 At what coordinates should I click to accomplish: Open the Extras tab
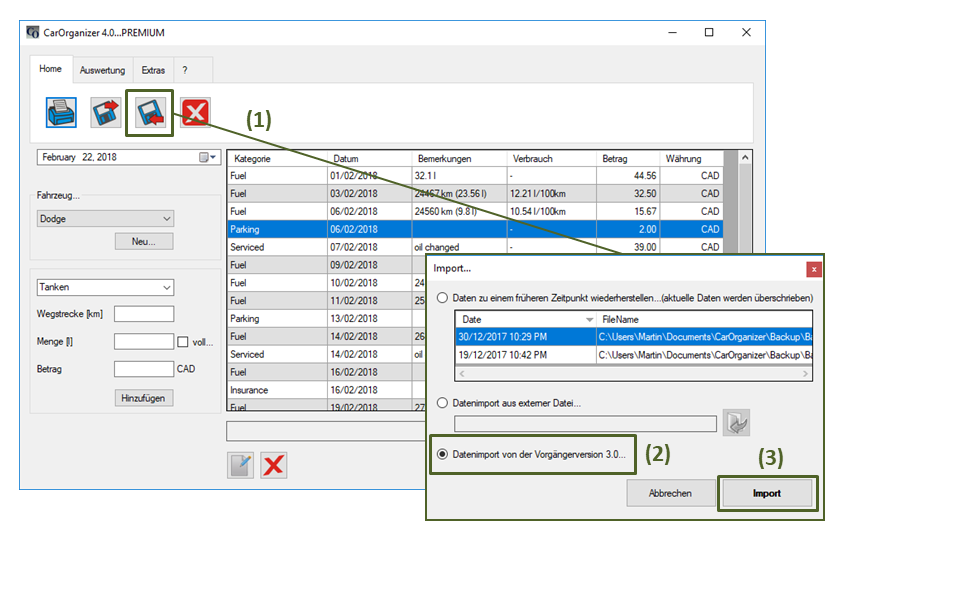click(x=153, y=71)
